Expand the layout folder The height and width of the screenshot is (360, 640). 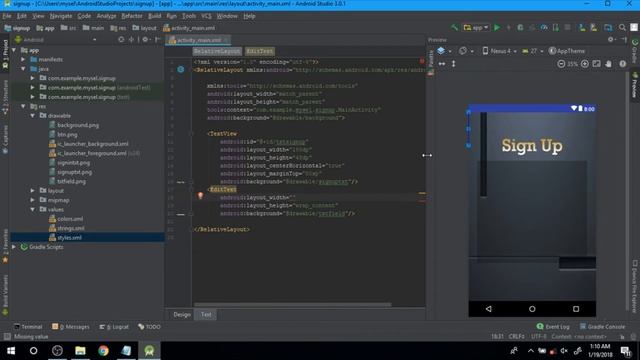33,191
